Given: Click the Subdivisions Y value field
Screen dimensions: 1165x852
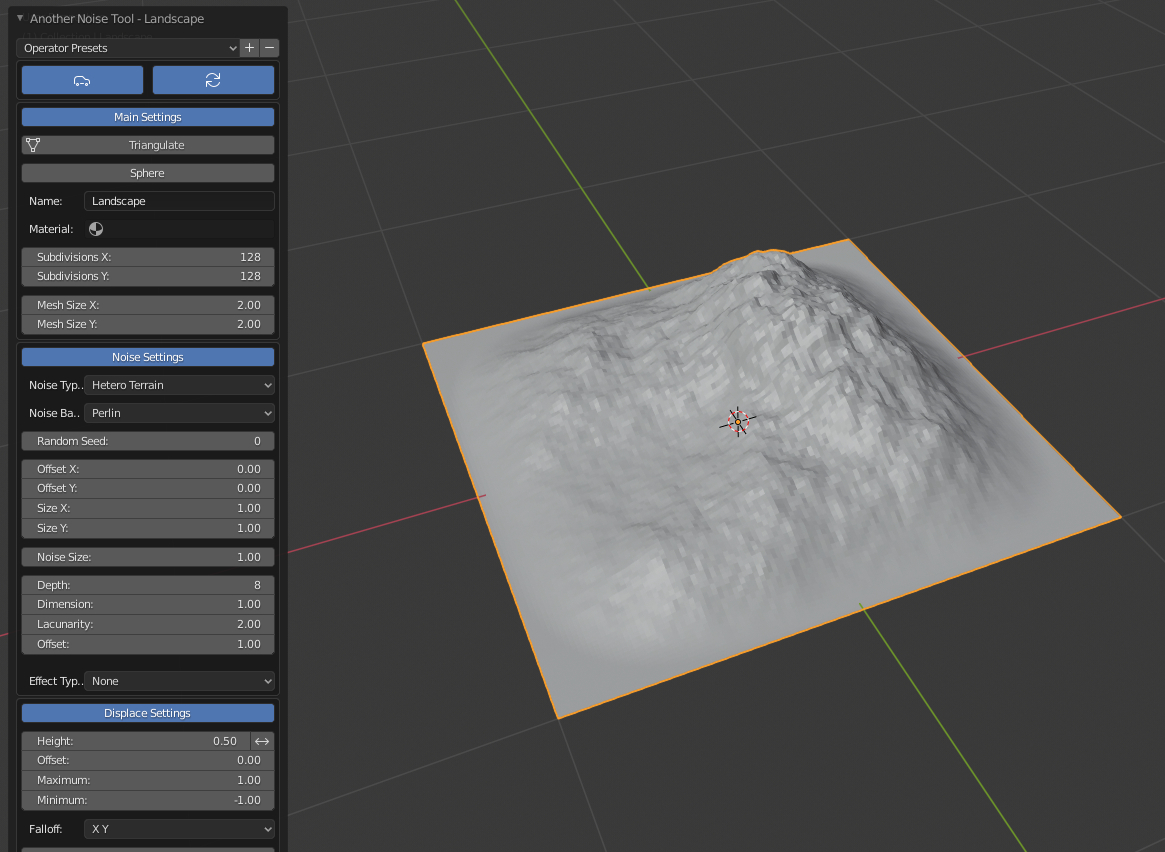Looking at the screenshot, I should tap(148, 276).
